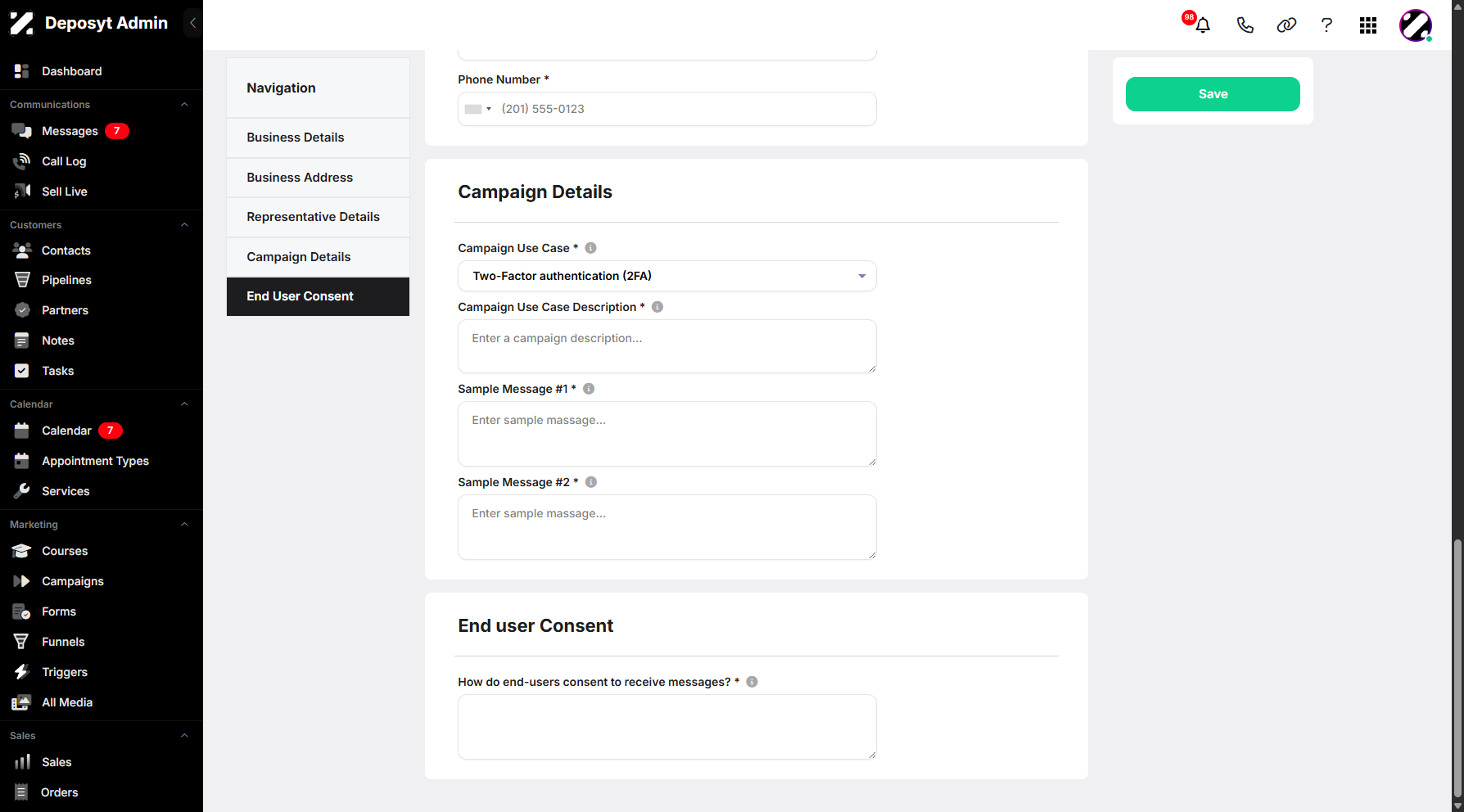Collapse the sidebar with the chevron button

click(x=192, y=23)
